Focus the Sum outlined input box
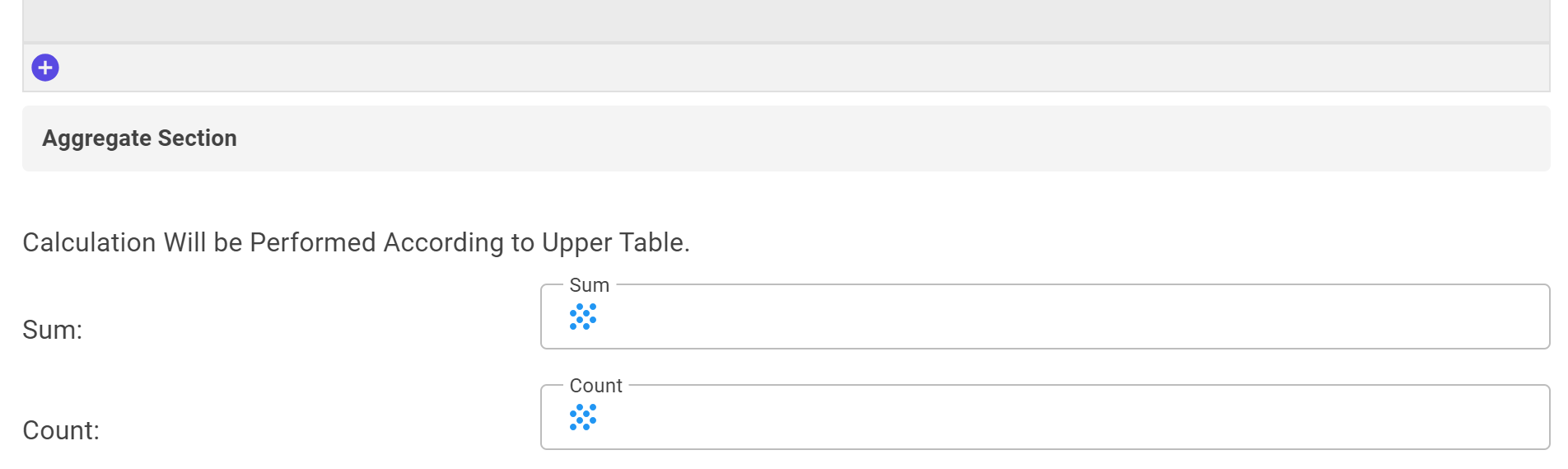1568x469 pixels. [1045, 317]
